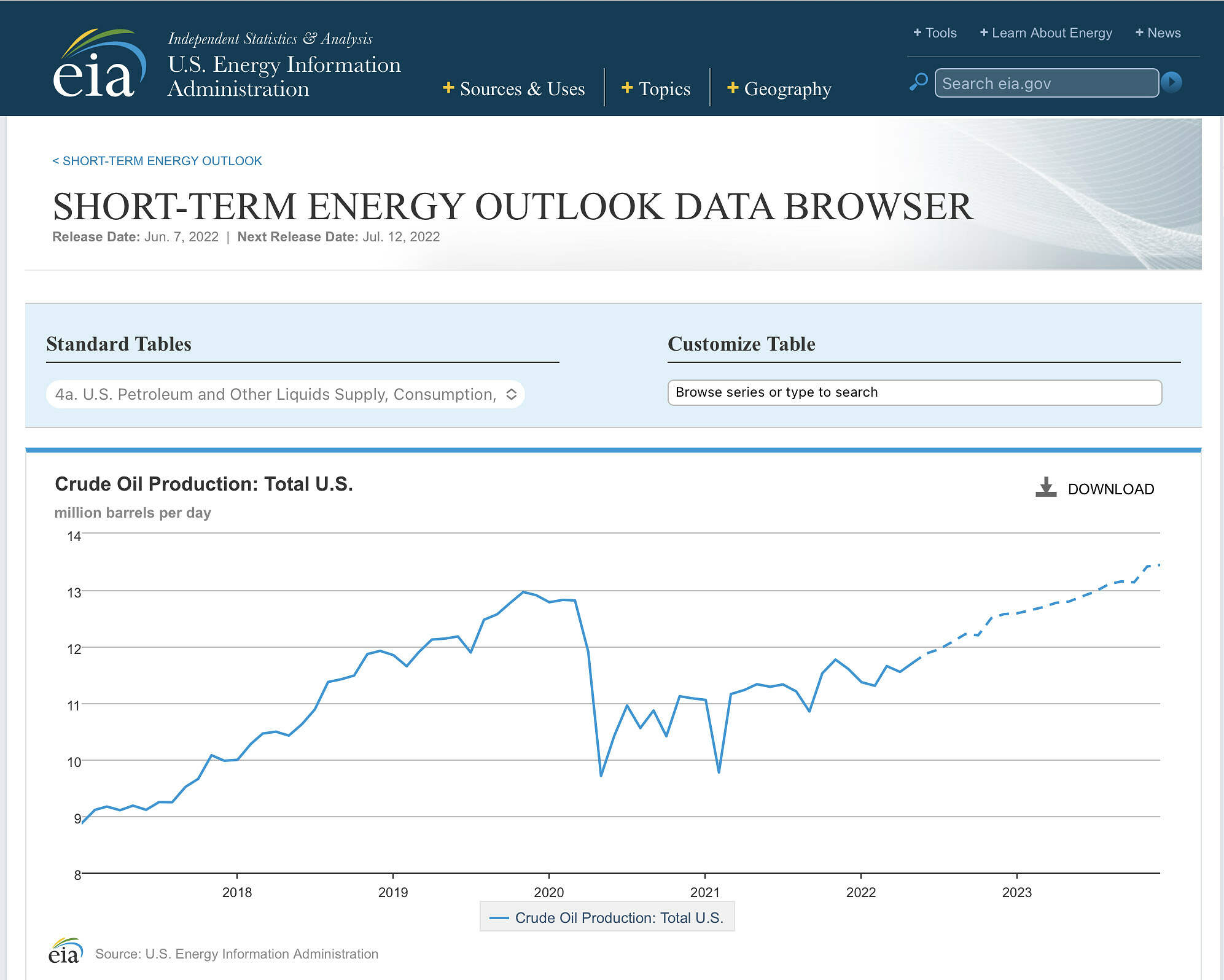The image size is (1224, 980).
Task: Click the yellow plus next to Topics
Action: pyautogui.click(x=627, y=88)
